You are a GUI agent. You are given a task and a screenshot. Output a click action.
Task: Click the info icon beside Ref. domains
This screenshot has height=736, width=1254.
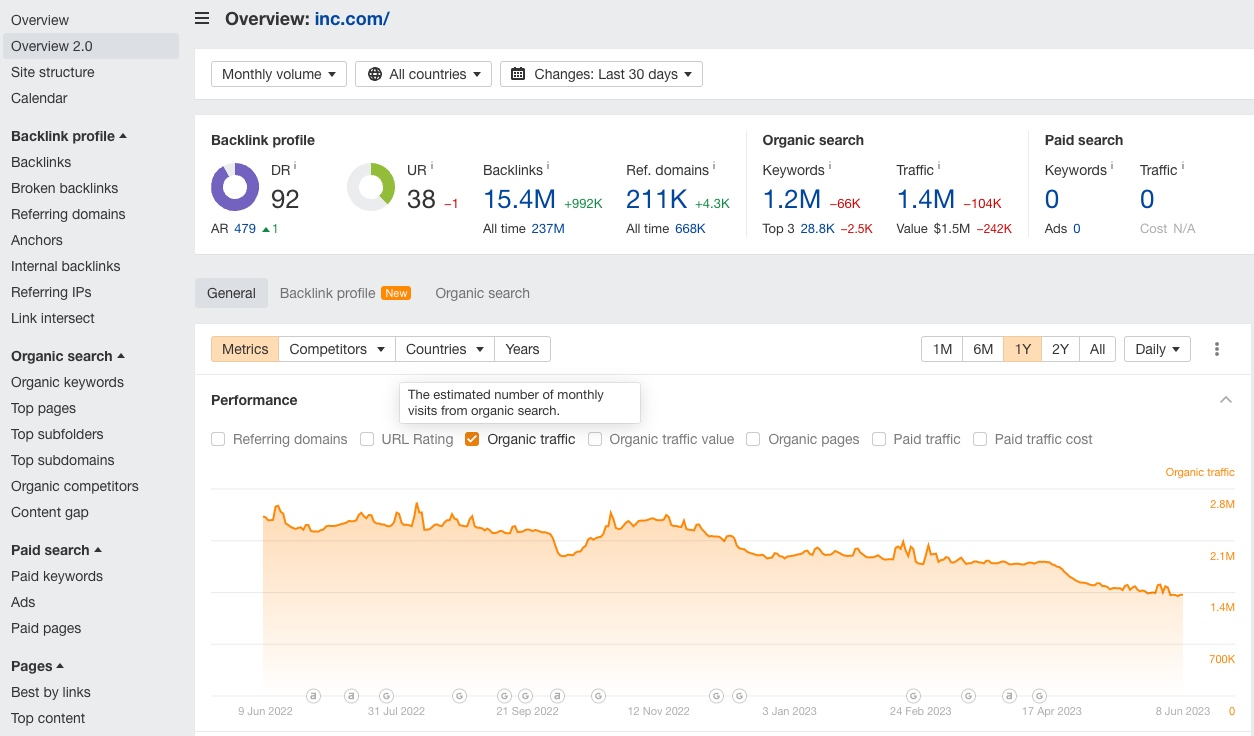(x=714, y=167)
